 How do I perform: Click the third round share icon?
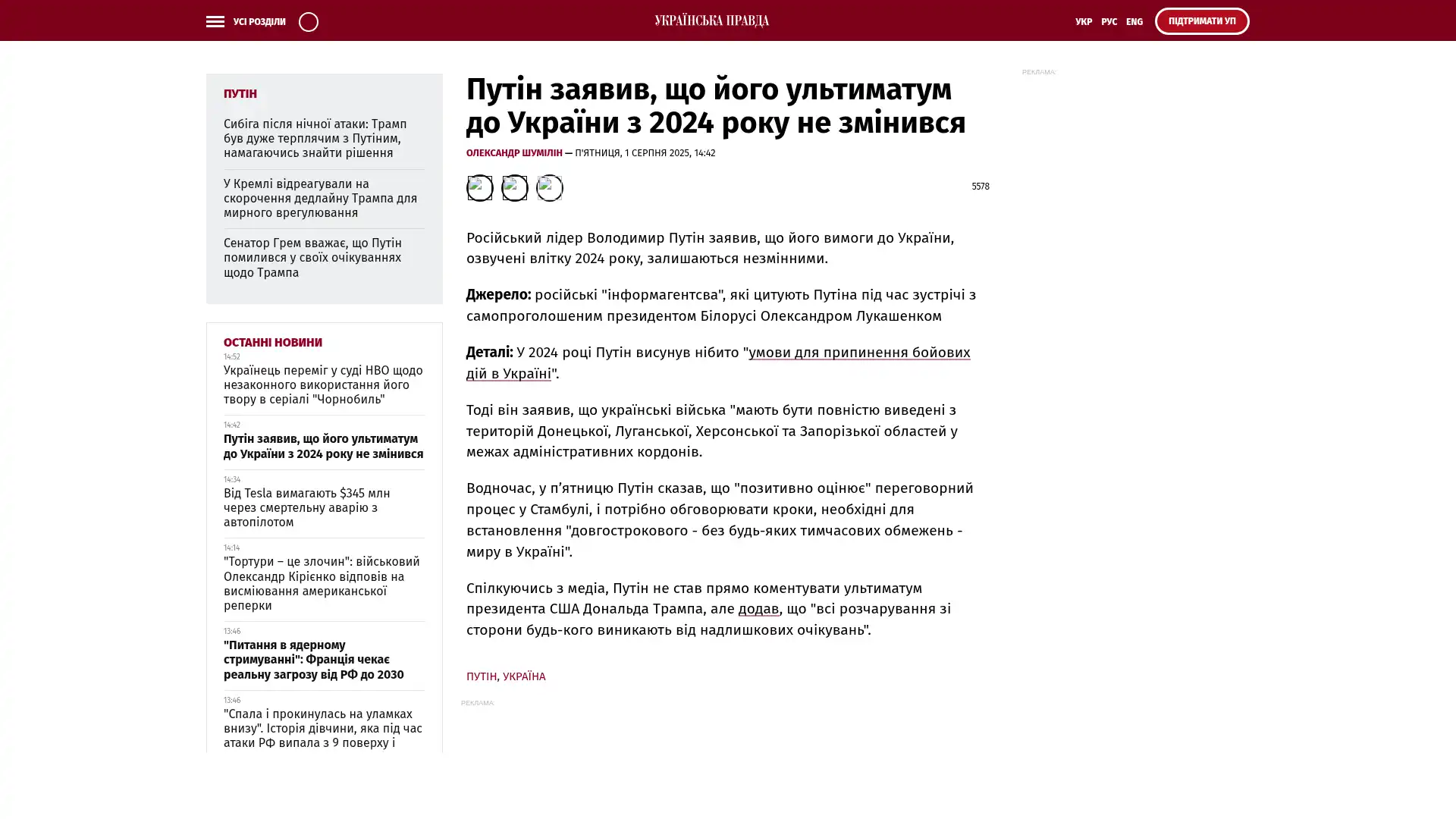tap(549, 187)
